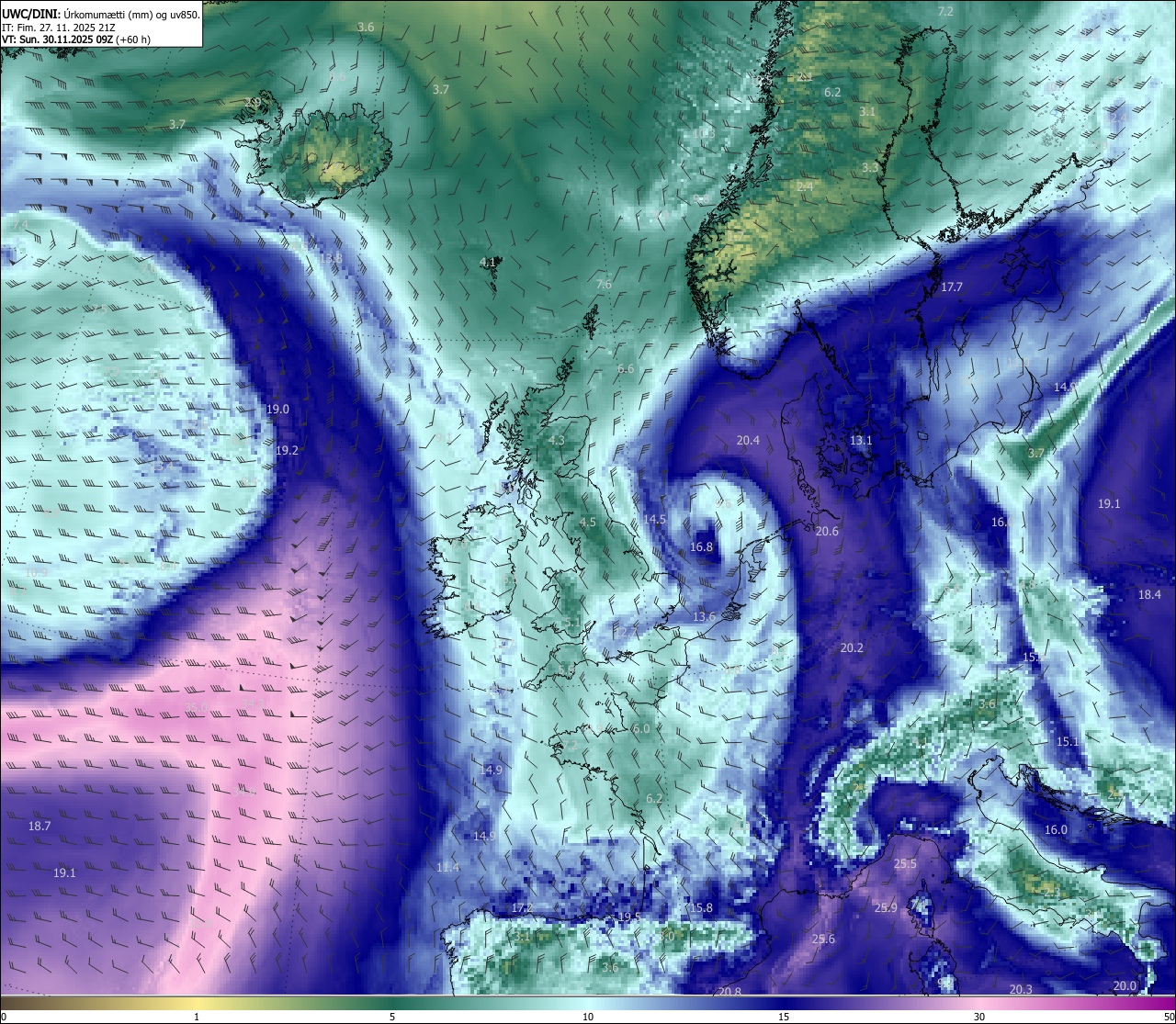Viewport: 1176px width, 1024px height.
Task: Click the 15 tick label on the scale
Action: tap(784, 1017)
